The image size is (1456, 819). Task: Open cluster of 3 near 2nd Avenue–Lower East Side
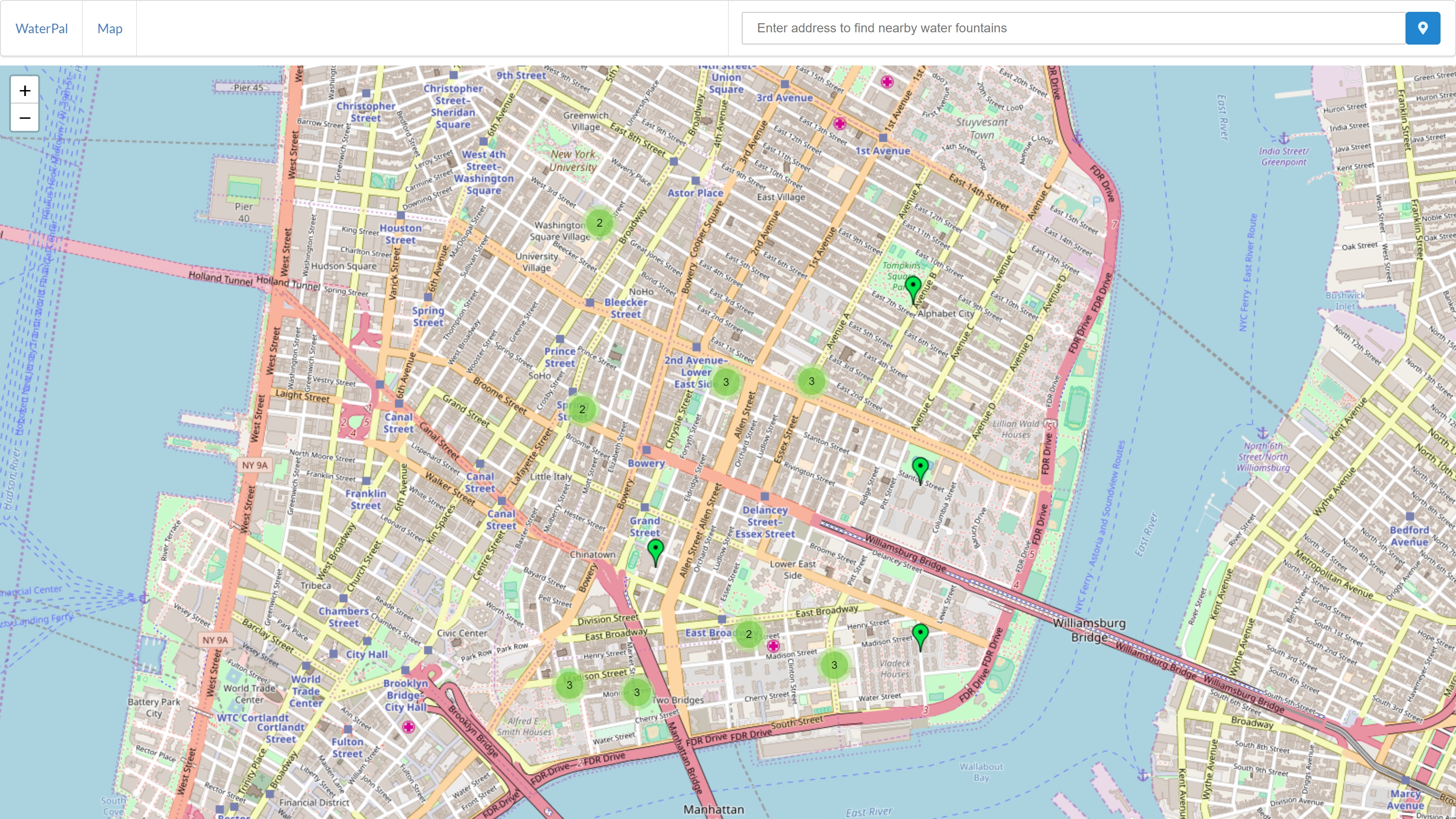[x=726, y=382]
